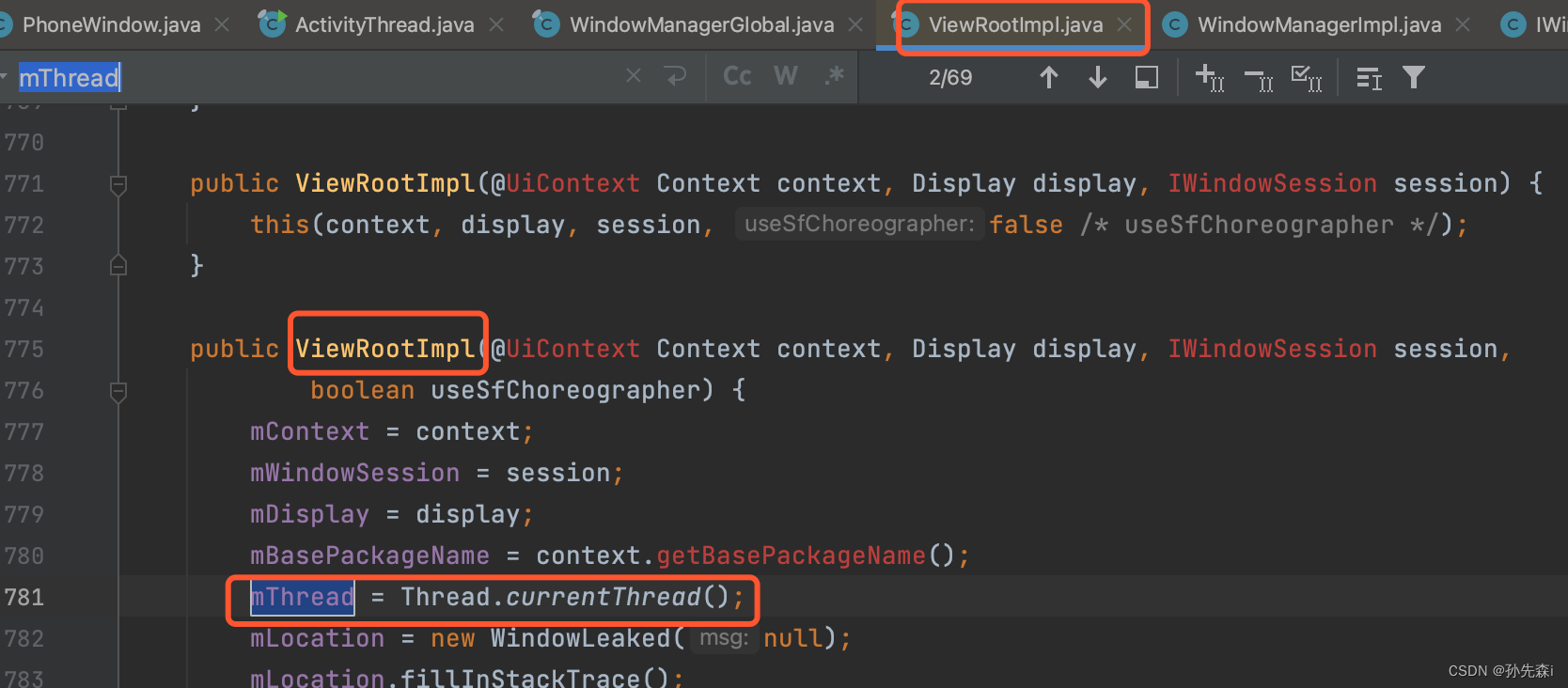Image resolution: width=1568 pixels, height=688 pixels.
Task: Click fillInStackTrace on line 783
Action: tap(520, 678)
